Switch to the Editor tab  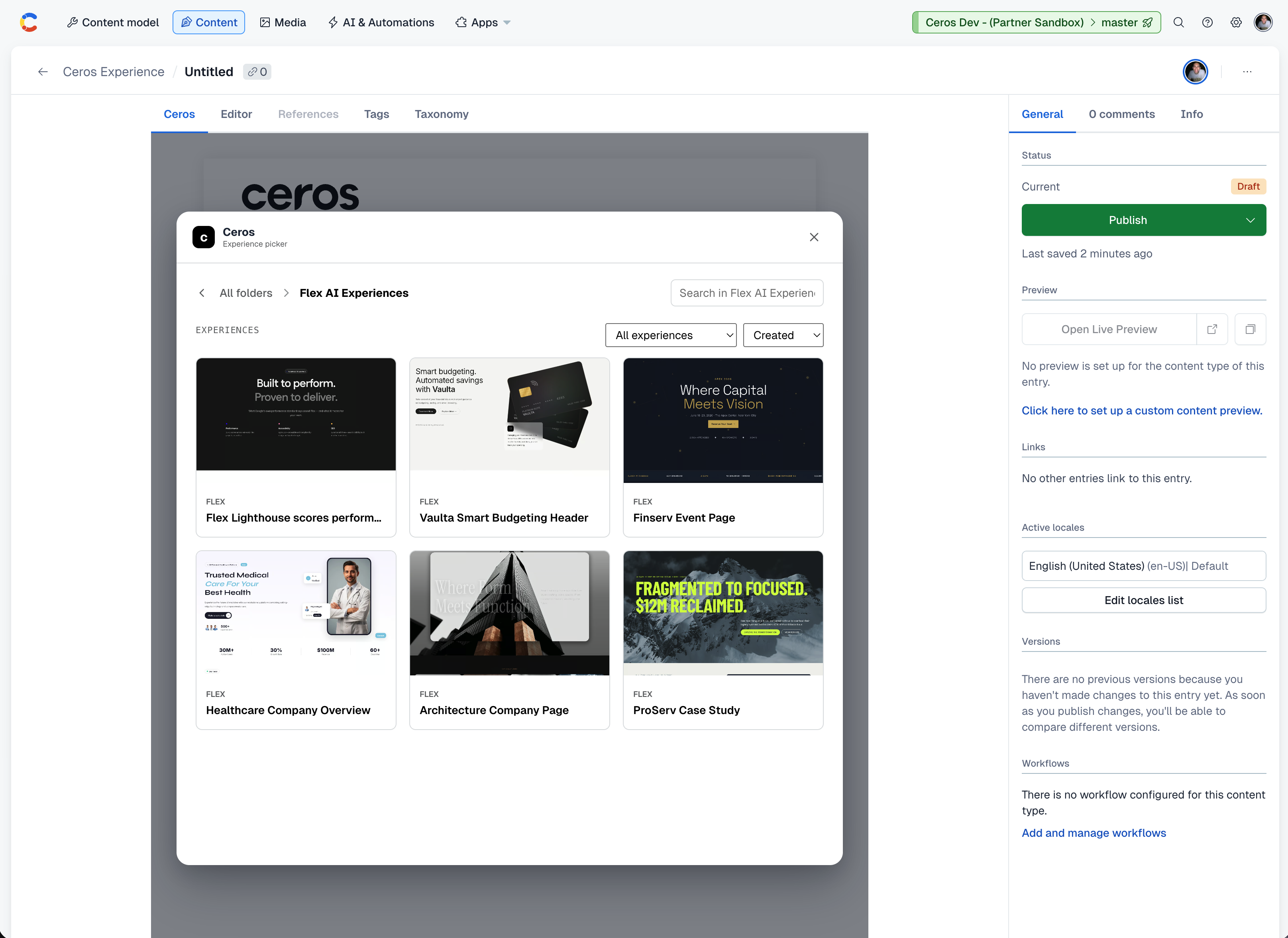(x=236, y=114)
